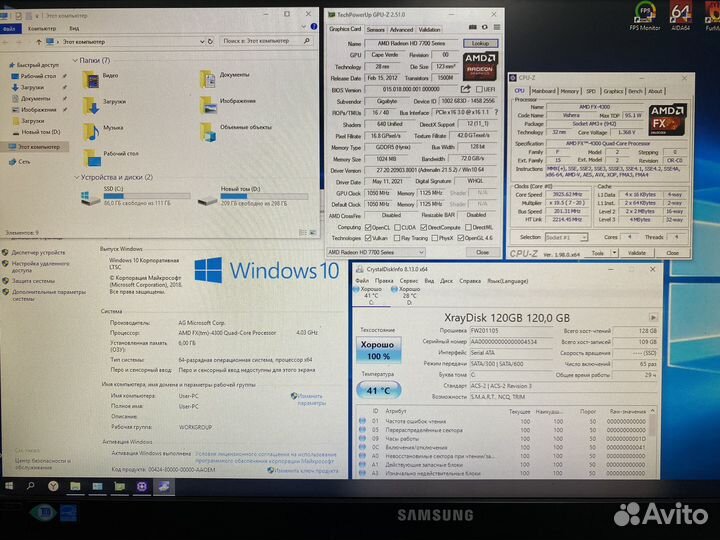This screenshot has height=540, width=720.
Task: Click the Lookup button in GPU-Z
Action: coord(480,43)
